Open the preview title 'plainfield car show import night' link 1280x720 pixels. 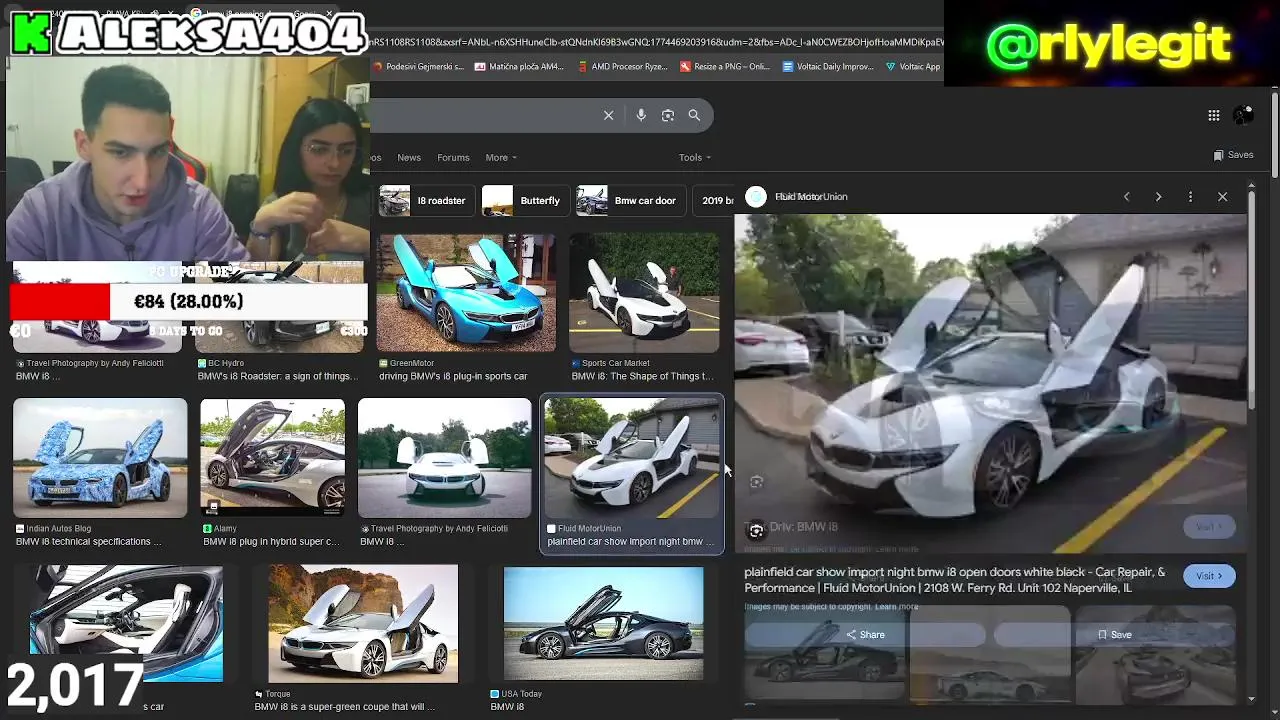955,580
